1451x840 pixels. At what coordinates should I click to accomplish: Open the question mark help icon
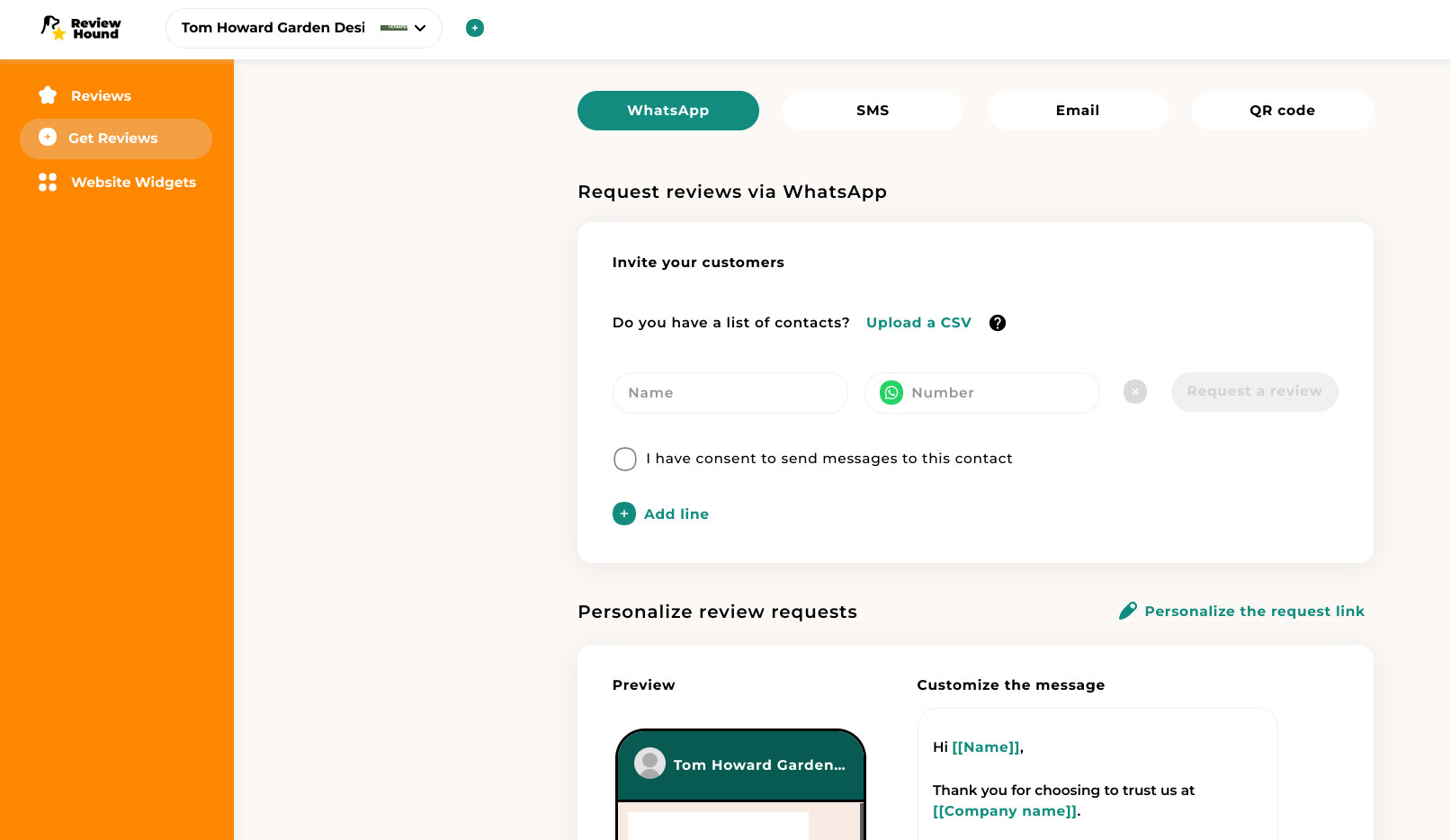tap(998, 323)
